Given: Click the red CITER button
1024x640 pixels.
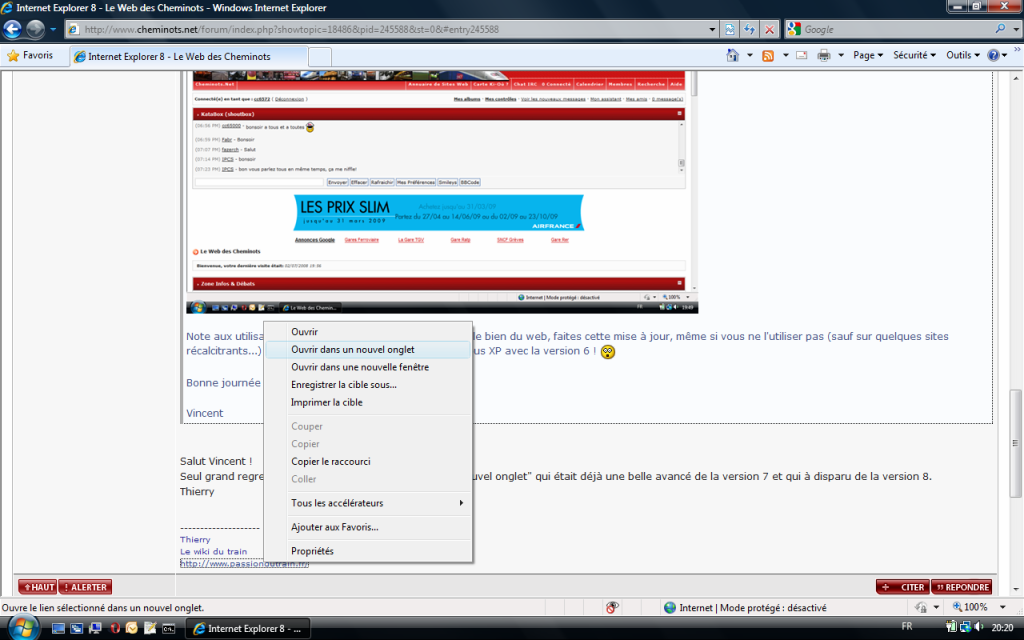Looking at the screenshot, I should (903, 587).
